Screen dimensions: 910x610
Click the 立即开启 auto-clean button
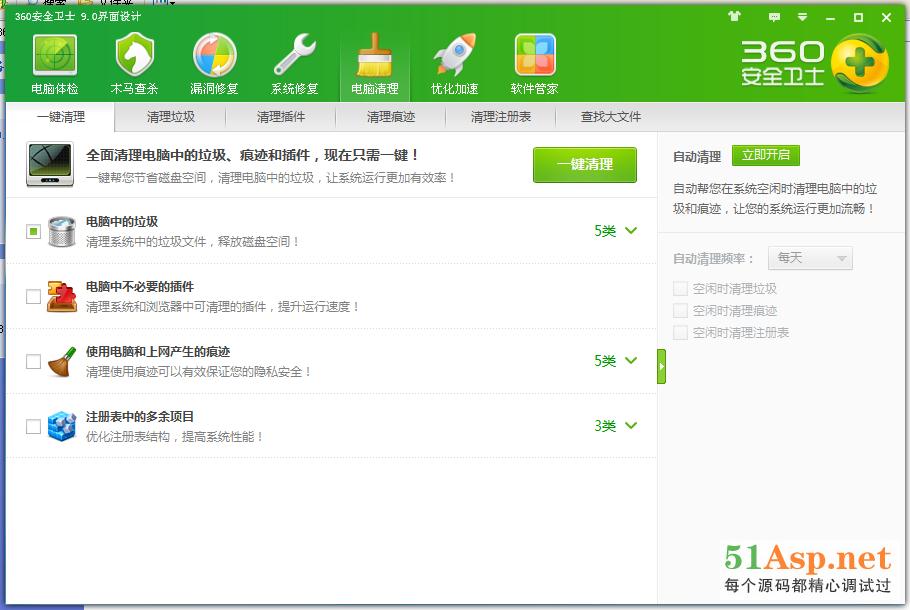(x=766, y=155)
